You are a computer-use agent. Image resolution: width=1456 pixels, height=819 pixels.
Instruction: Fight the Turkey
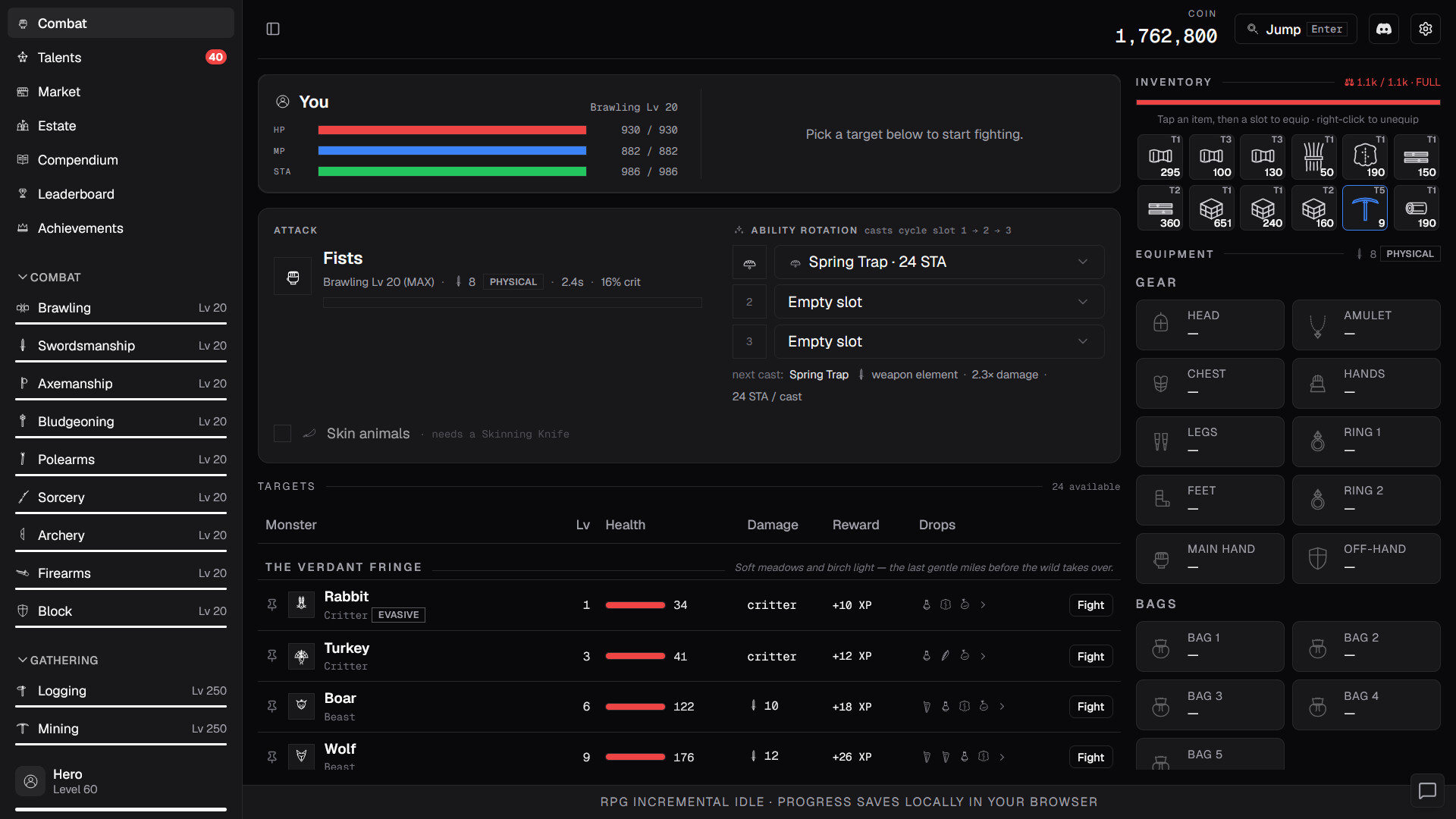click(x=1090, y=657)
